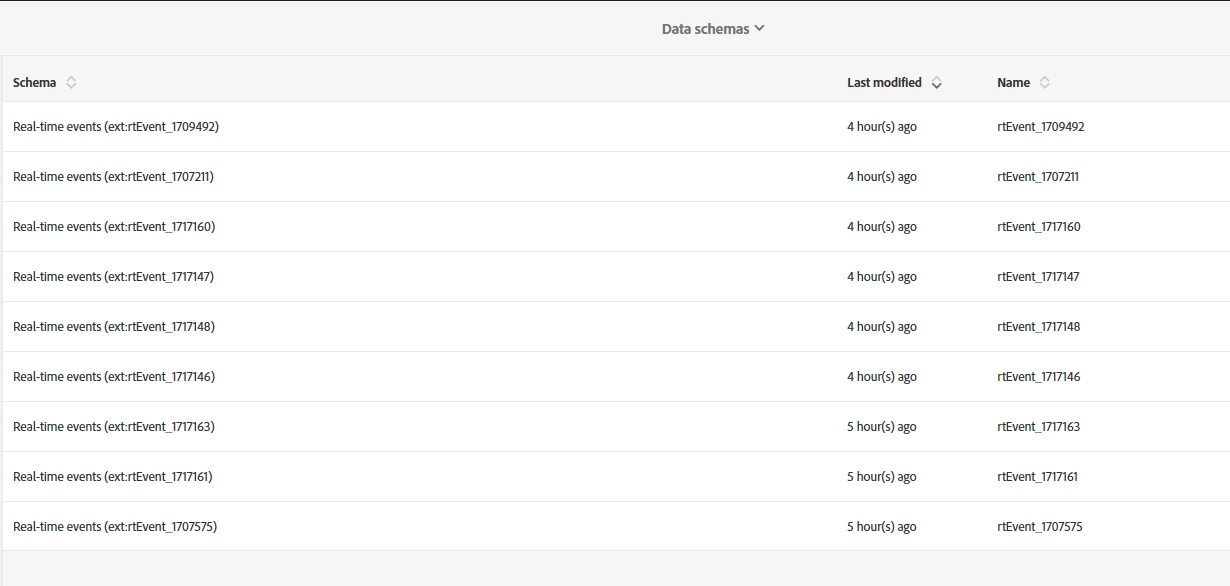Expand the Data schemas dropdown
The height and width of the screenshot is (586, 1230).
(713, 29)
